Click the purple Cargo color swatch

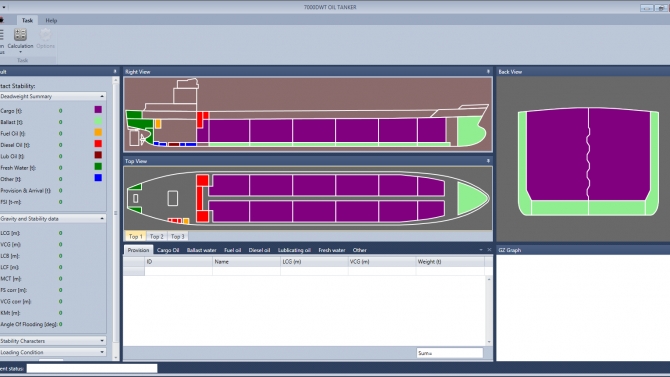click(98, 110)
